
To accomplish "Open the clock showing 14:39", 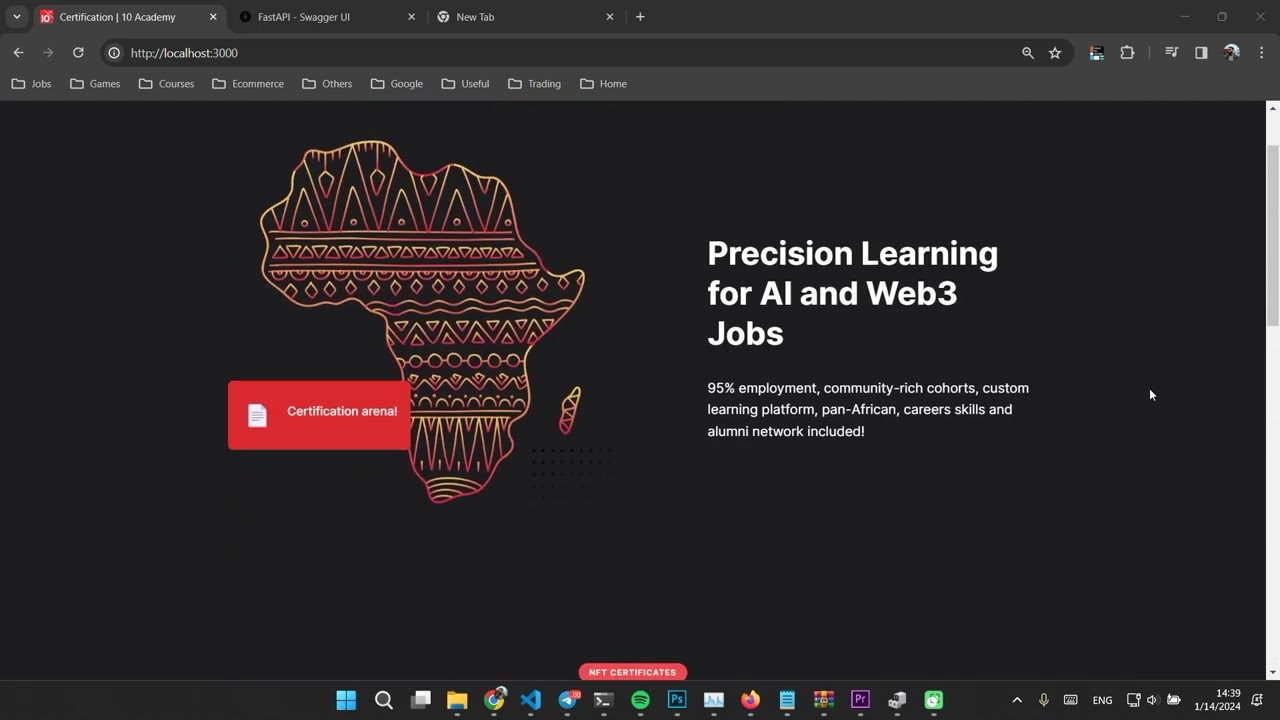I will [x=1217, y=700].
